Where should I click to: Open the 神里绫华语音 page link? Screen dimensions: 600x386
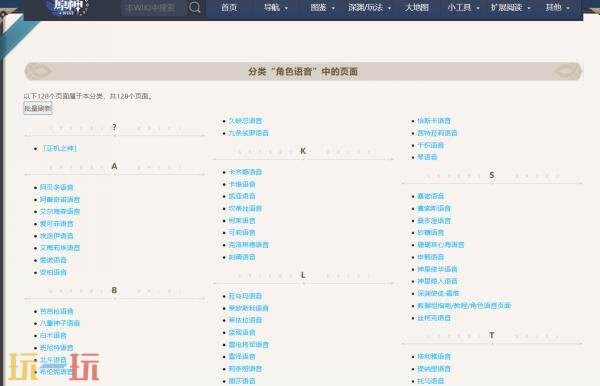[x=437, y=269]
